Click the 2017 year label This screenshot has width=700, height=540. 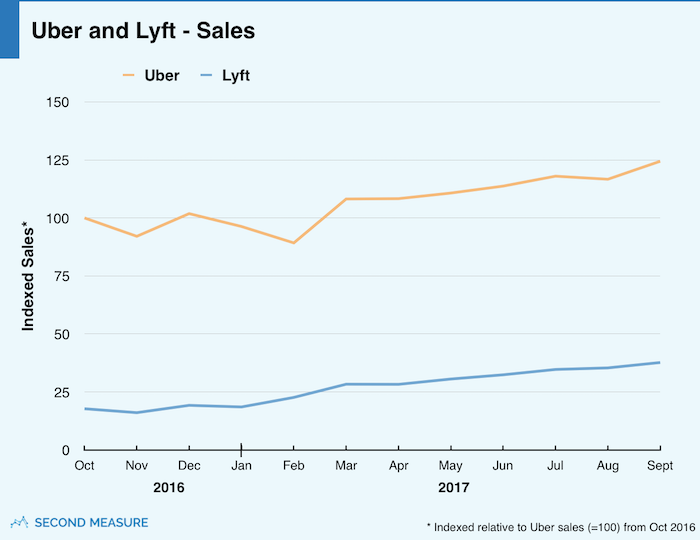tap(454, 487)
